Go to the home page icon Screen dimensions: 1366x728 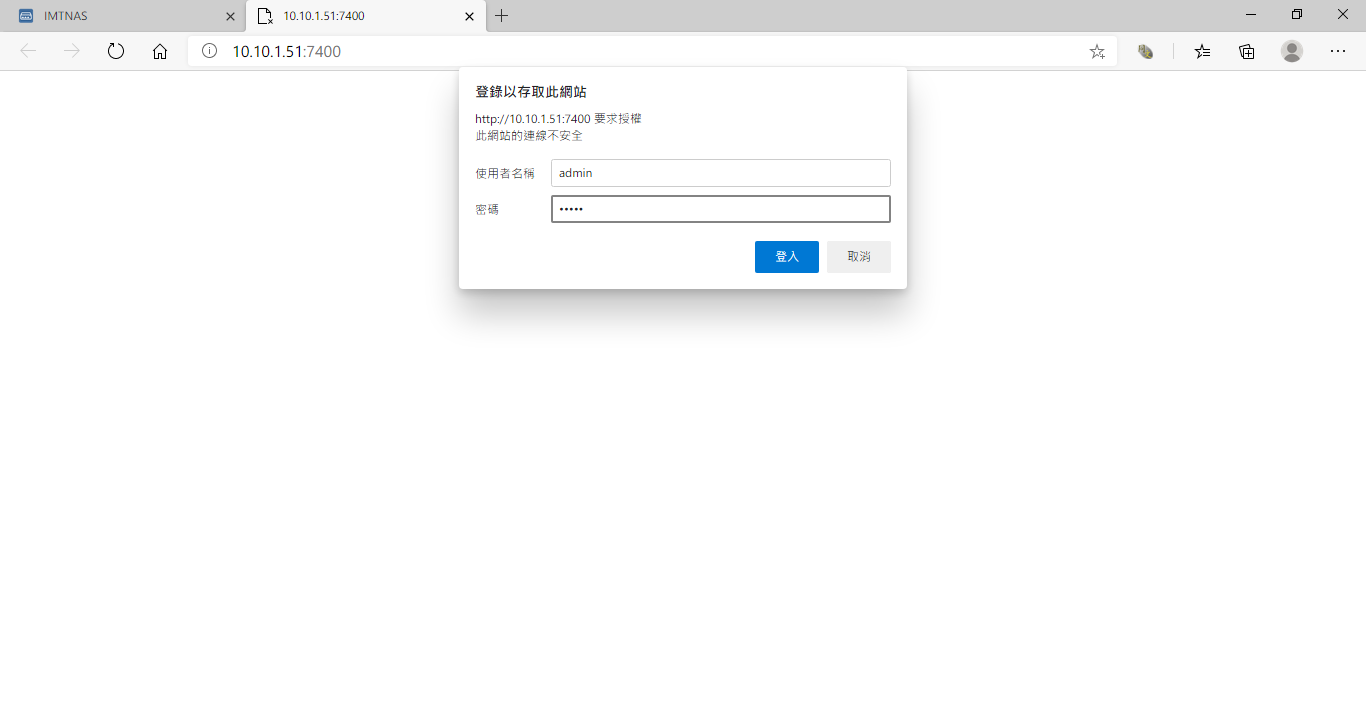160,51
